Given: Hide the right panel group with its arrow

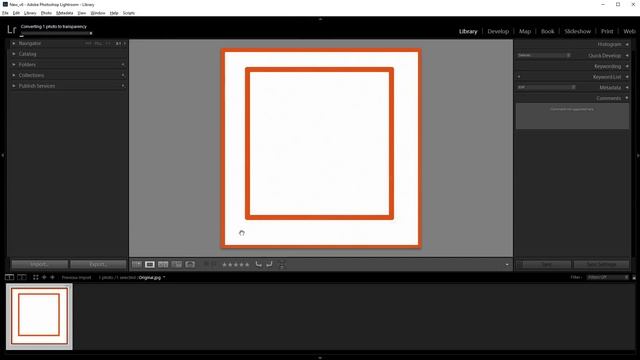Looking at the screenshot, I should click(x=638, y=155).
